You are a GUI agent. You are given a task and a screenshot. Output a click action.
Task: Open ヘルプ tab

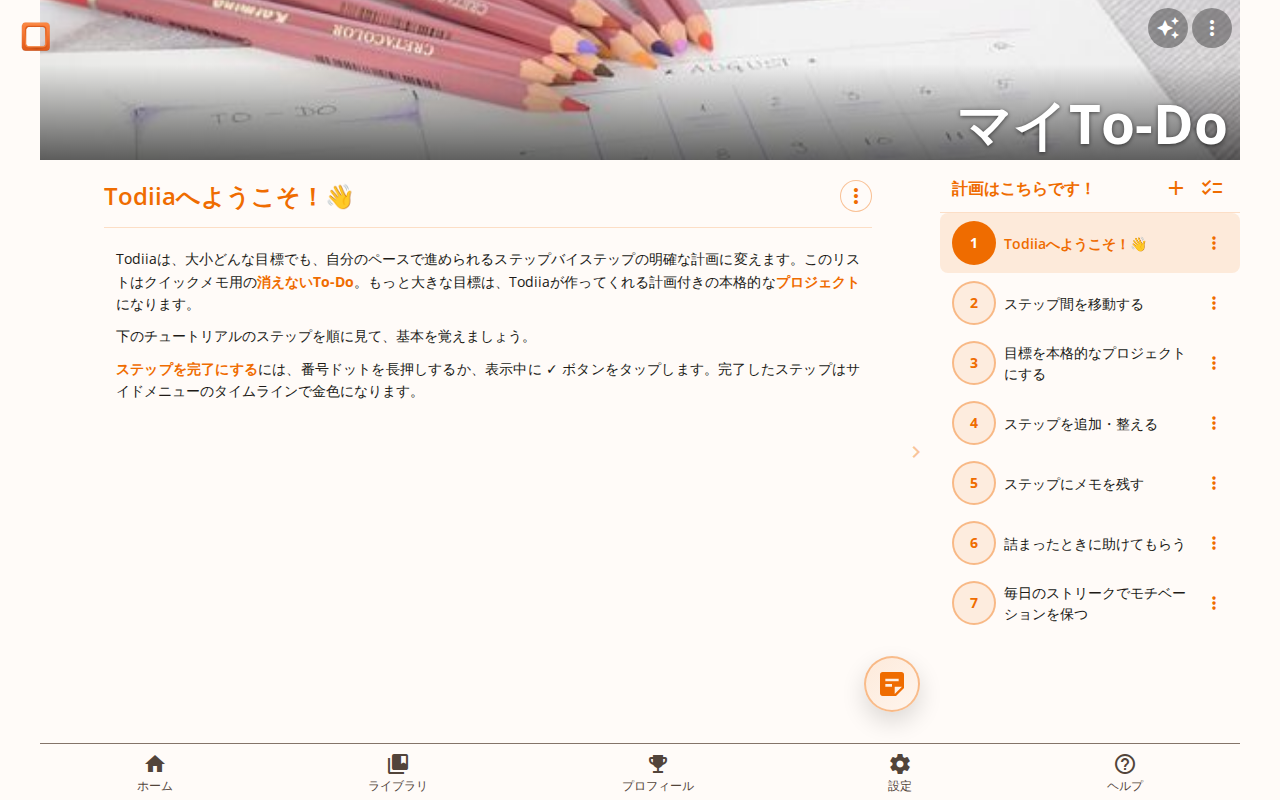coord(1125,772)
